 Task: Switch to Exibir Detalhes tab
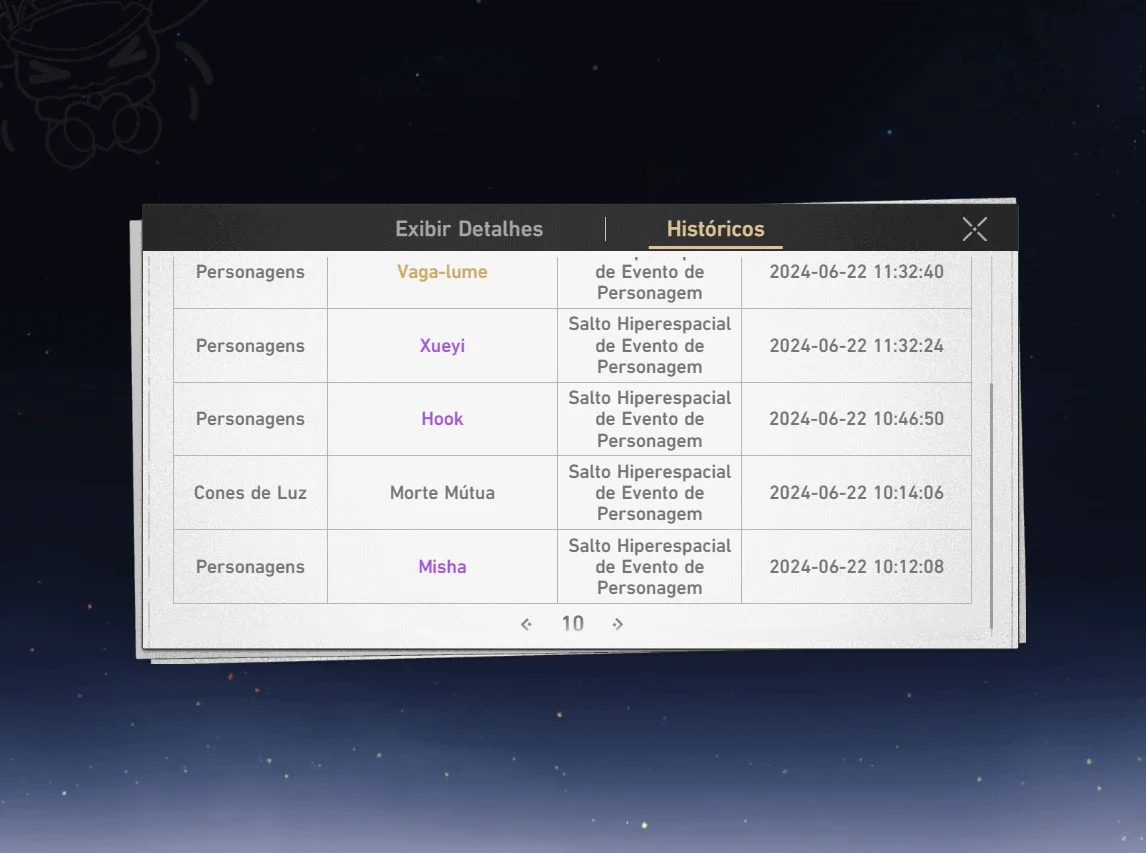pyautogui.click(x=469, y=229)
